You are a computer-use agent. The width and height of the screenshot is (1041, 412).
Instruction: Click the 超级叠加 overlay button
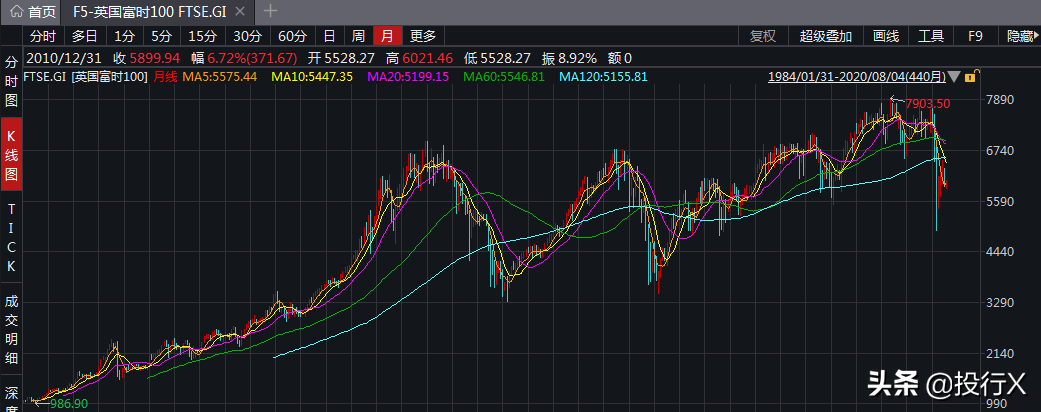click(826, 36)
